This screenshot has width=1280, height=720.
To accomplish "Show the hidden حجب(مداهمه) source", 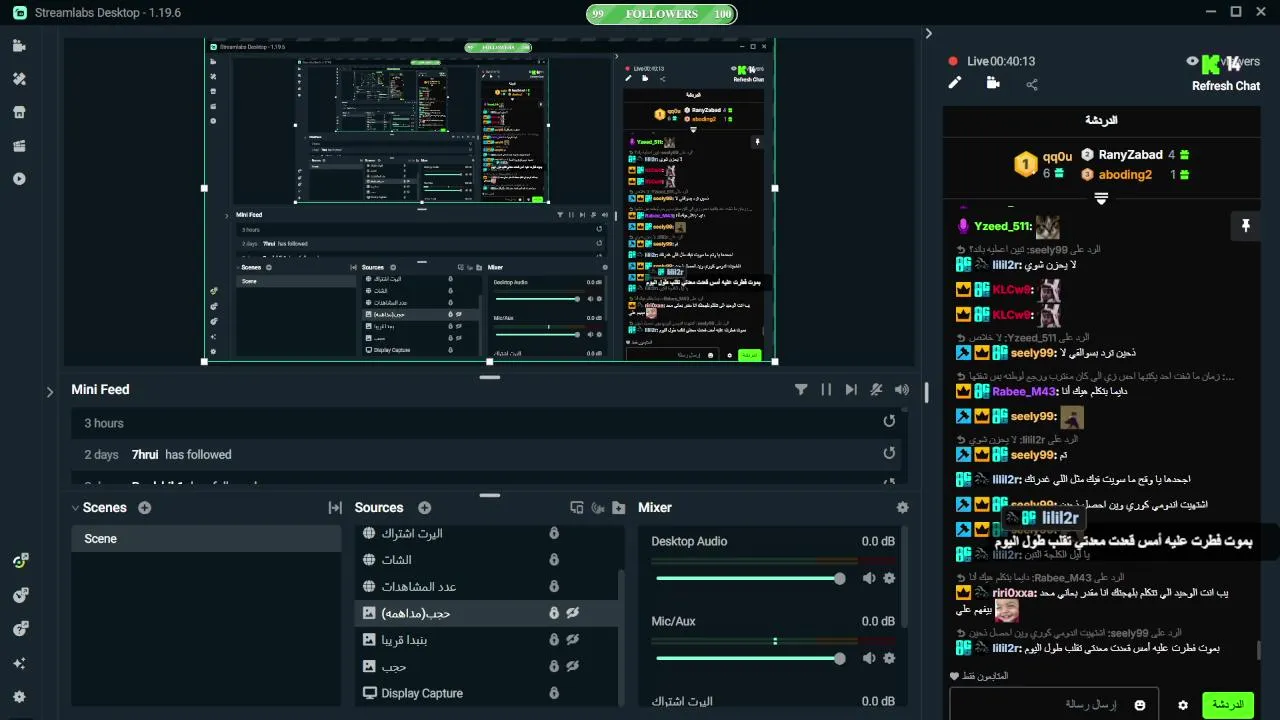I will (573, 613).
